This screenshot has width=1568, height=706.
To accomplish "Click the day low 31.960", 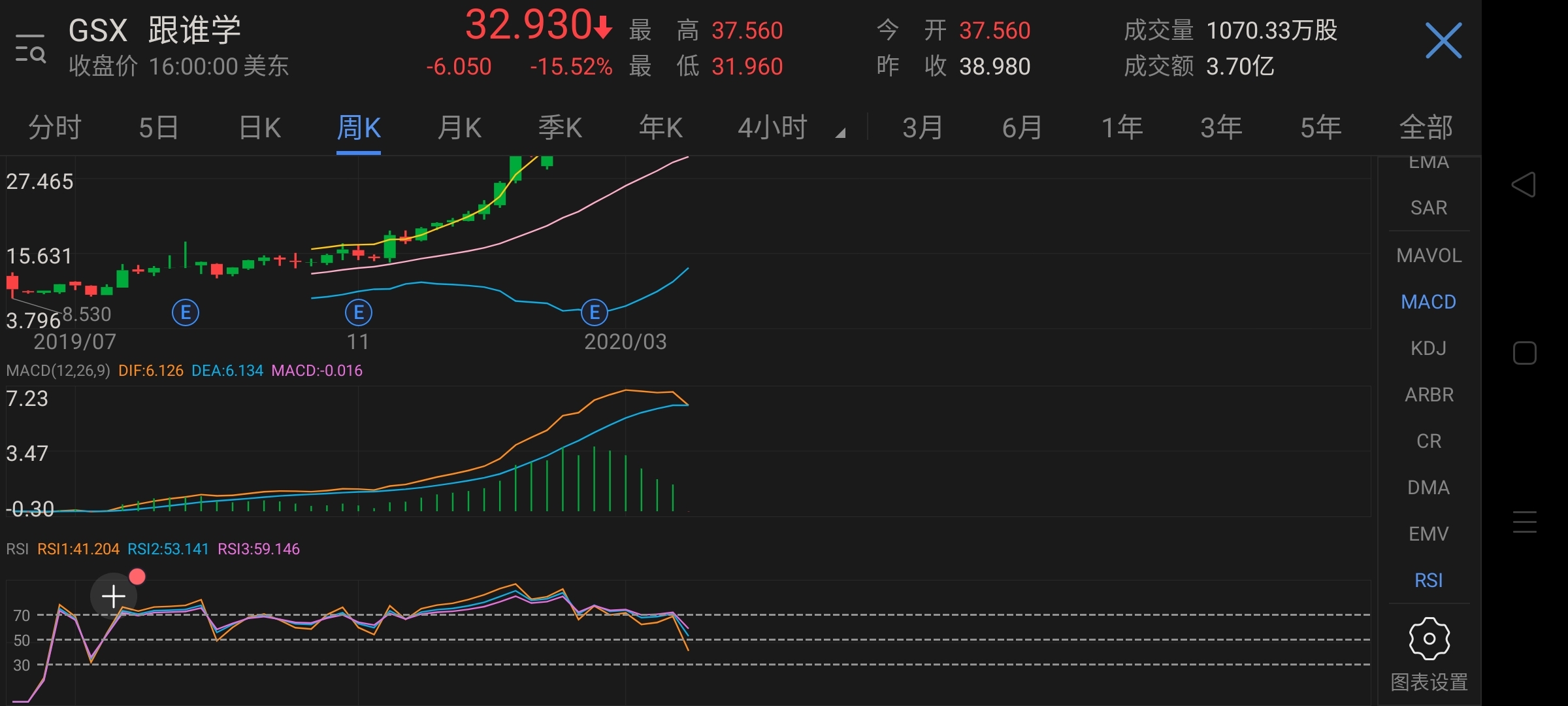I will pyautogui.click(x=747, y=66).
